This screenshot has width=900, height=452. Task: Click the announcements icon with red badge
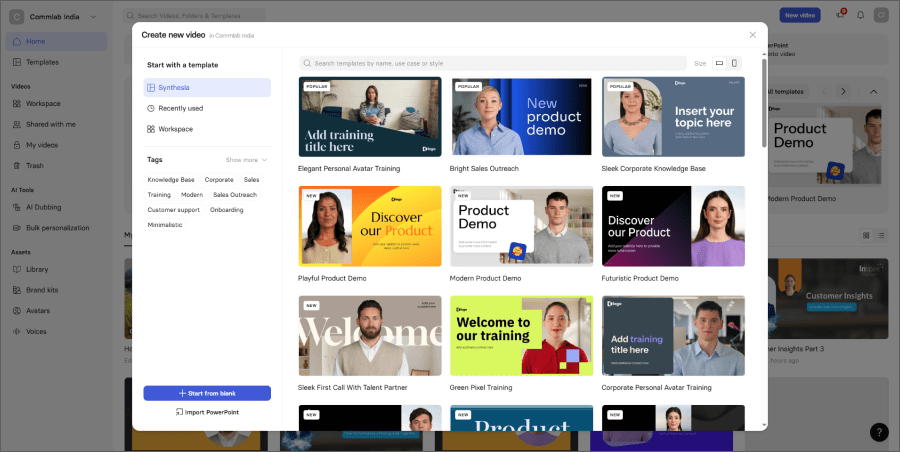point(841,14)
